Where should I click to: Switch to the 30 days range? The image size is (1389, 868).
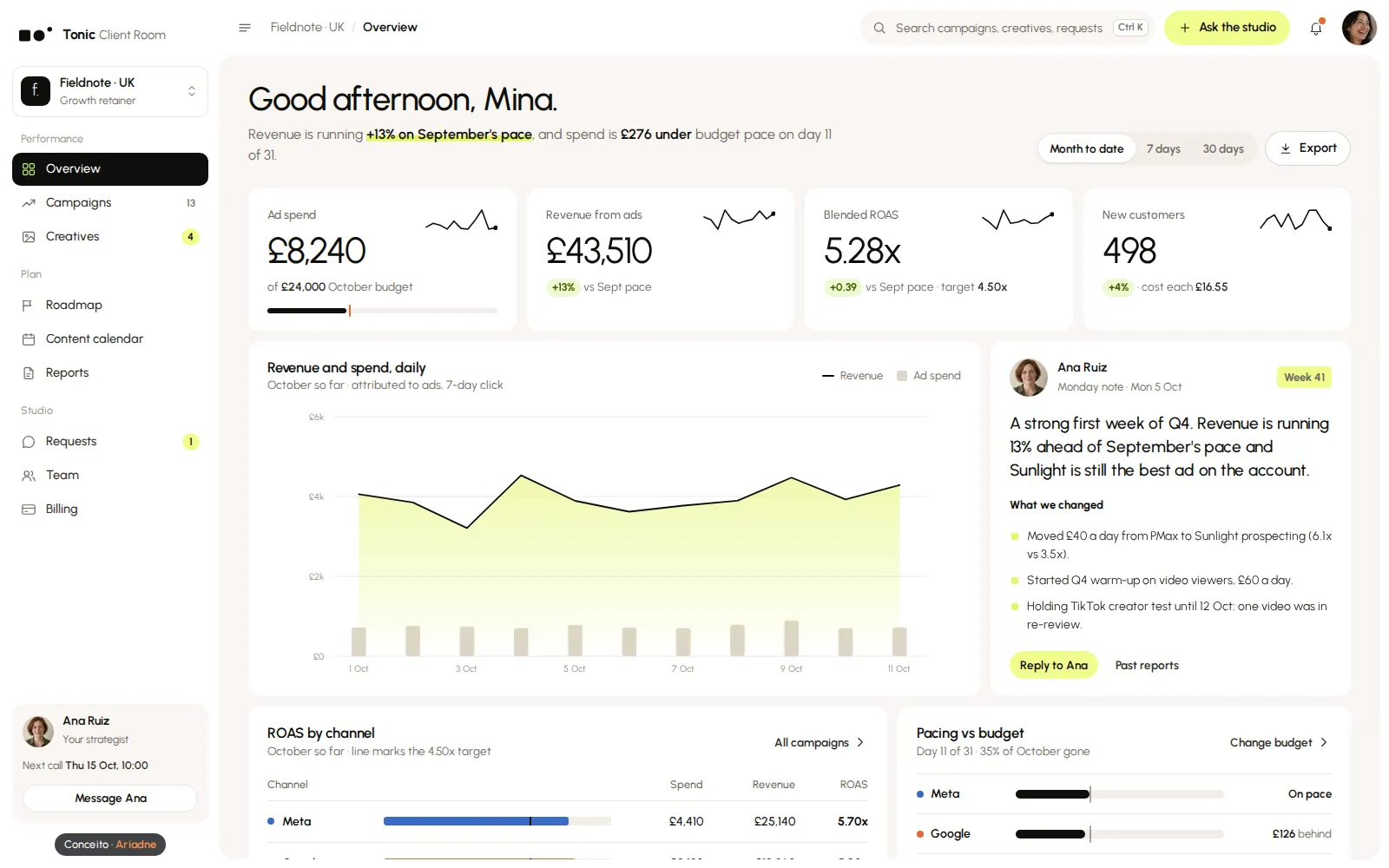(1222, 149)
